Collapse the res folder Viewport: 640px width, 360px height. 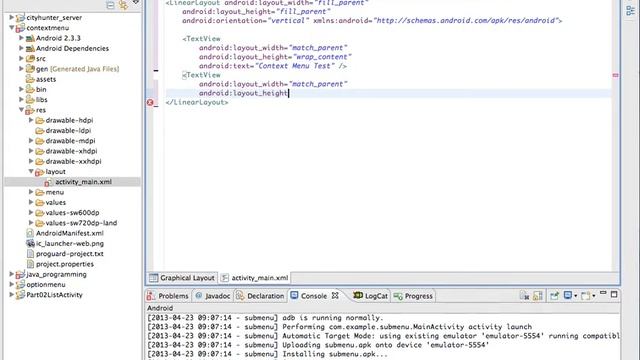tap(21, 110)
